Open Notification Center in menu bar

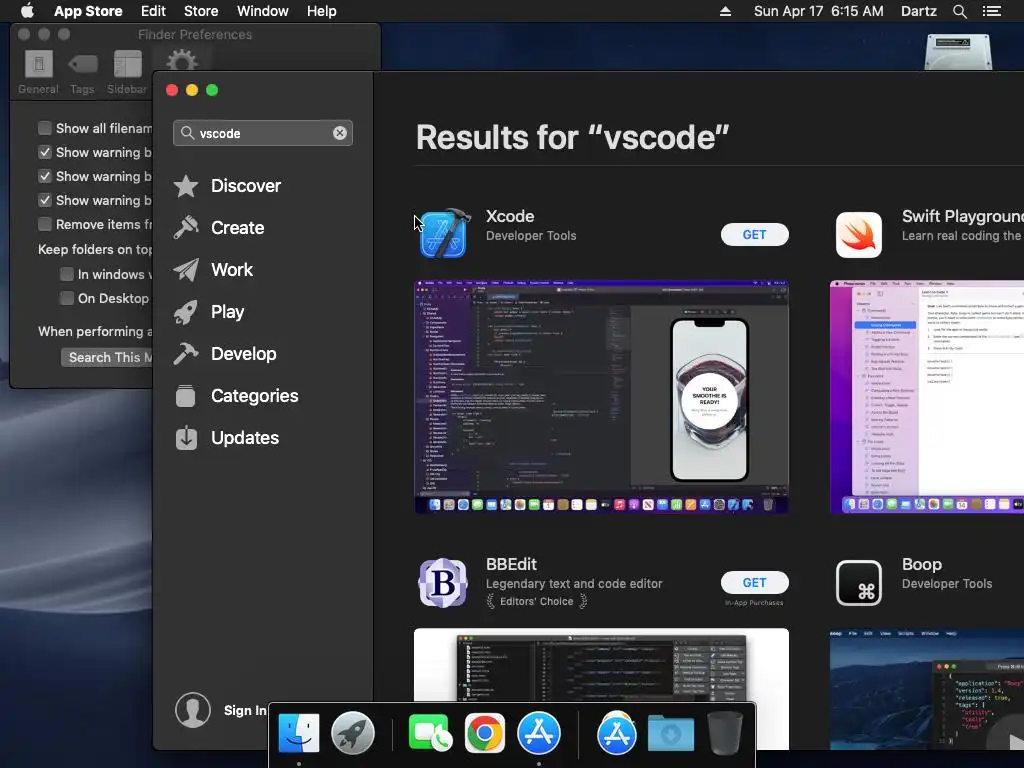click(992, 11)
